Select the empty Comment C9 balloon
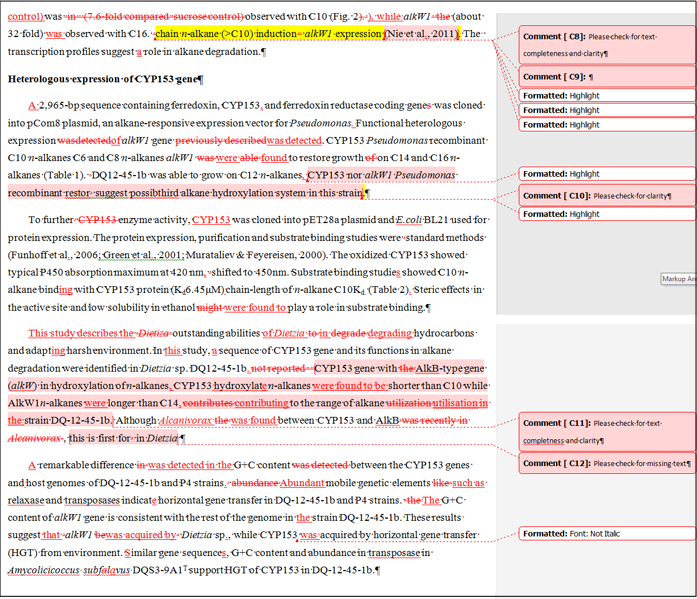 pyautogui.click(x=607, y=77)
